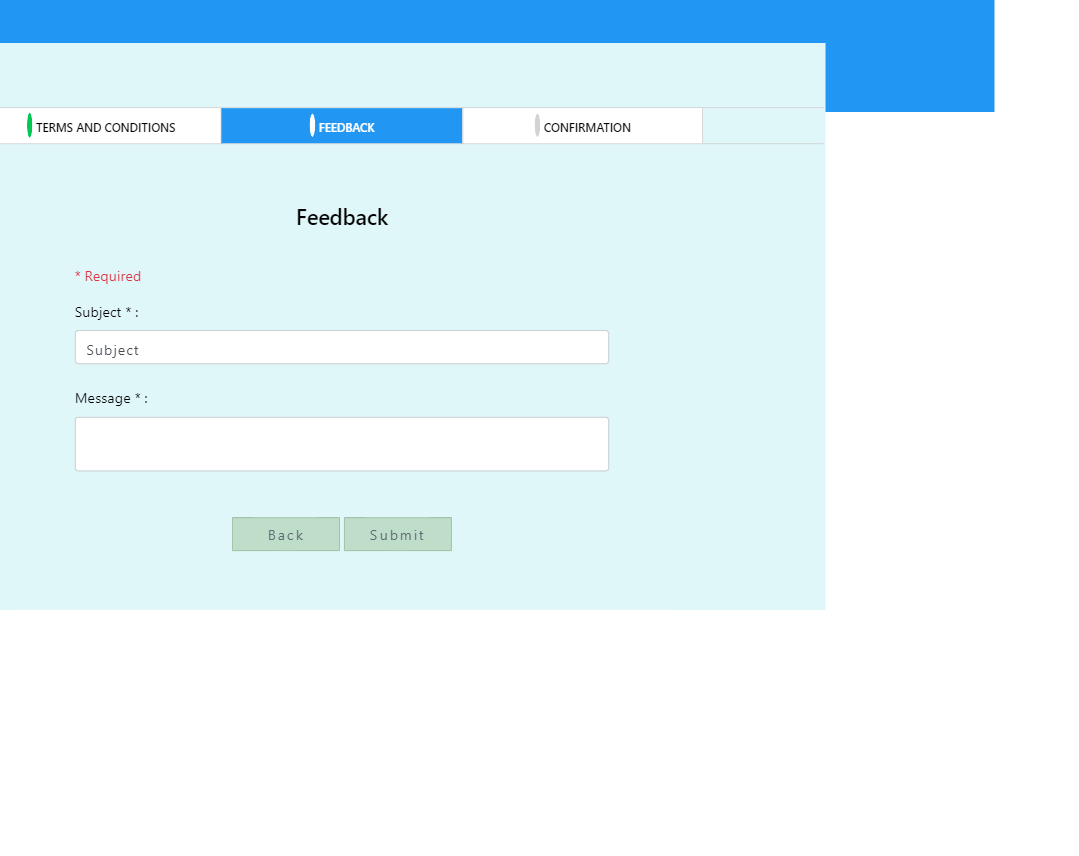Click the empty panel space right of Subject field
Viewport: 1079px width, 856px height.
[x=716, y=348]
